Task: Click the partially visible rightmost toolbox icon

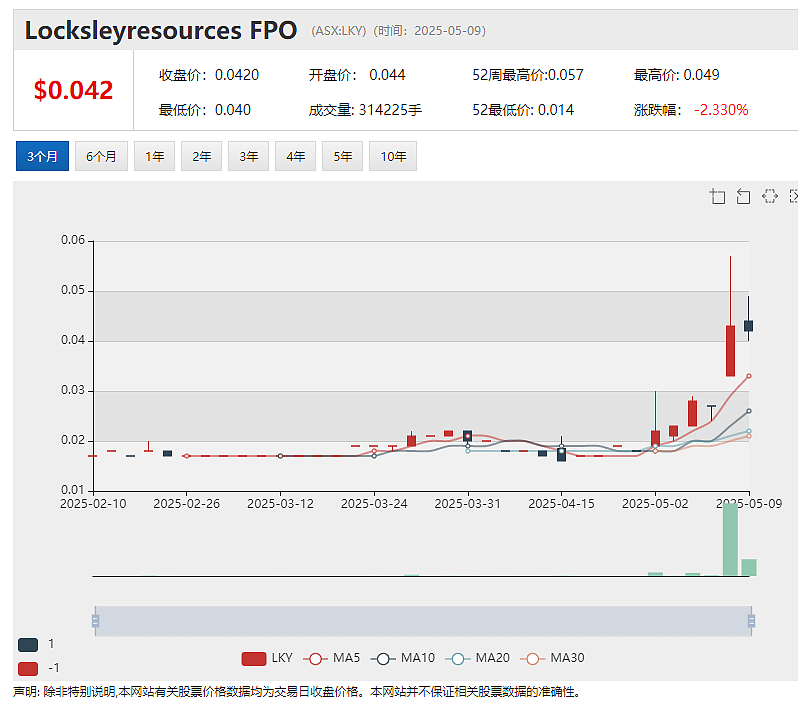Action: [794, 196]
